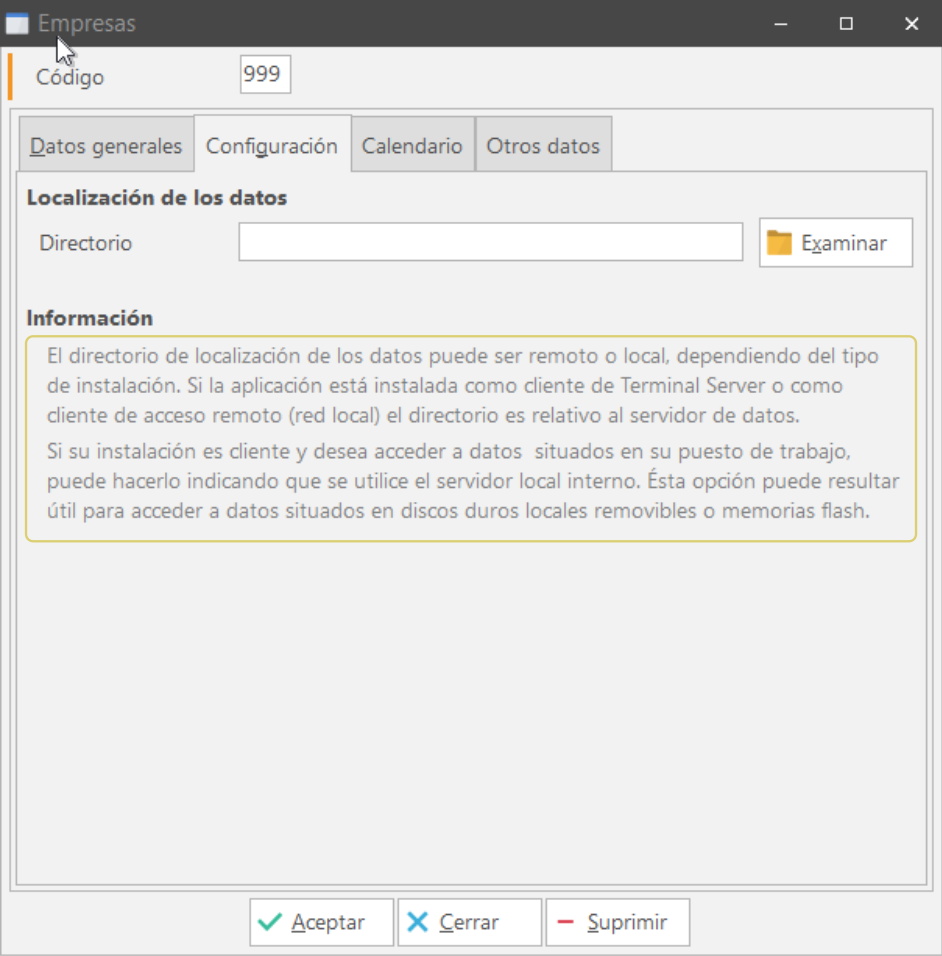Click the Código label
The image size is (942, 956).
pos(70,77)
